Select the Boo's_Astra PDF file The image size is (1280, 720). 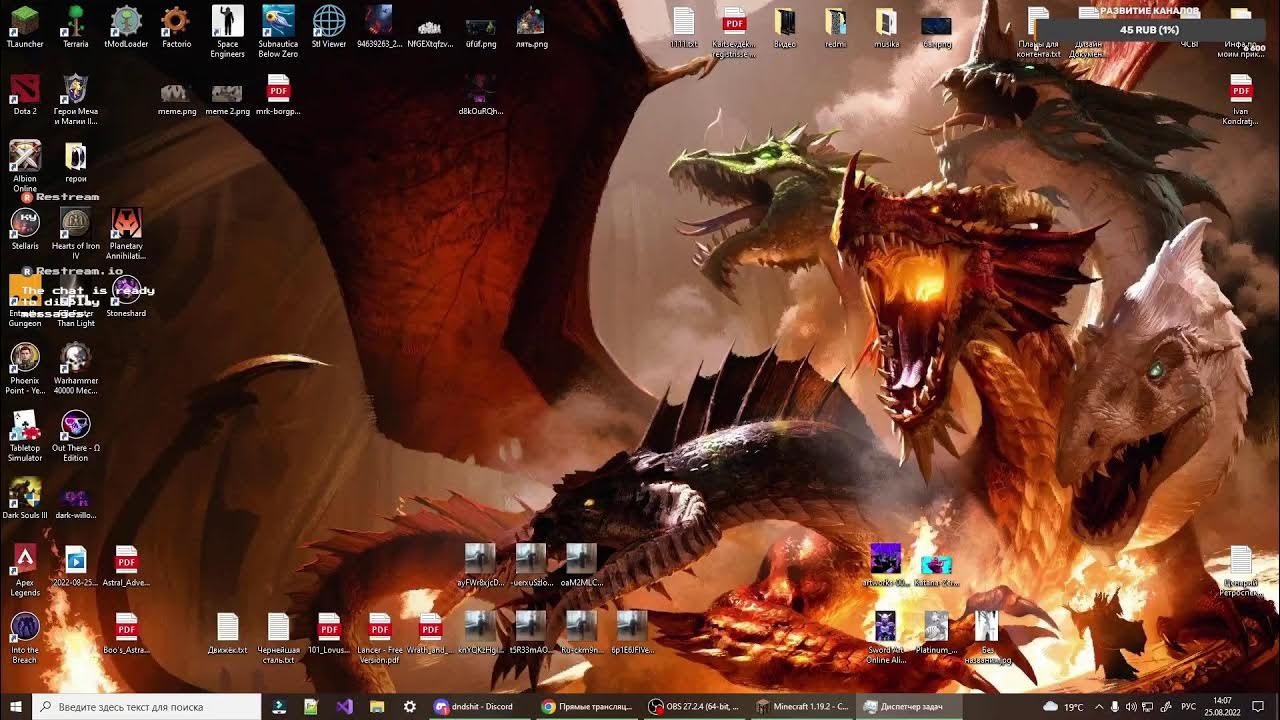coord(126,632)
